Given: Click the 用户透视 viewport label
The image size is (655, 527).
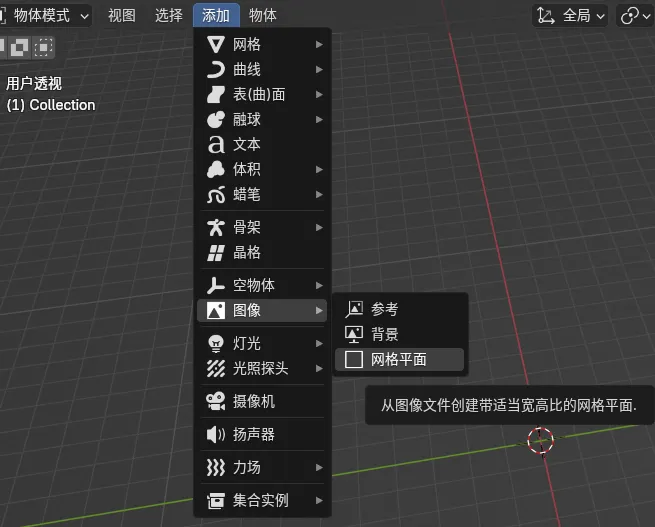Looking at the screenshot, I should coord(34,84).
